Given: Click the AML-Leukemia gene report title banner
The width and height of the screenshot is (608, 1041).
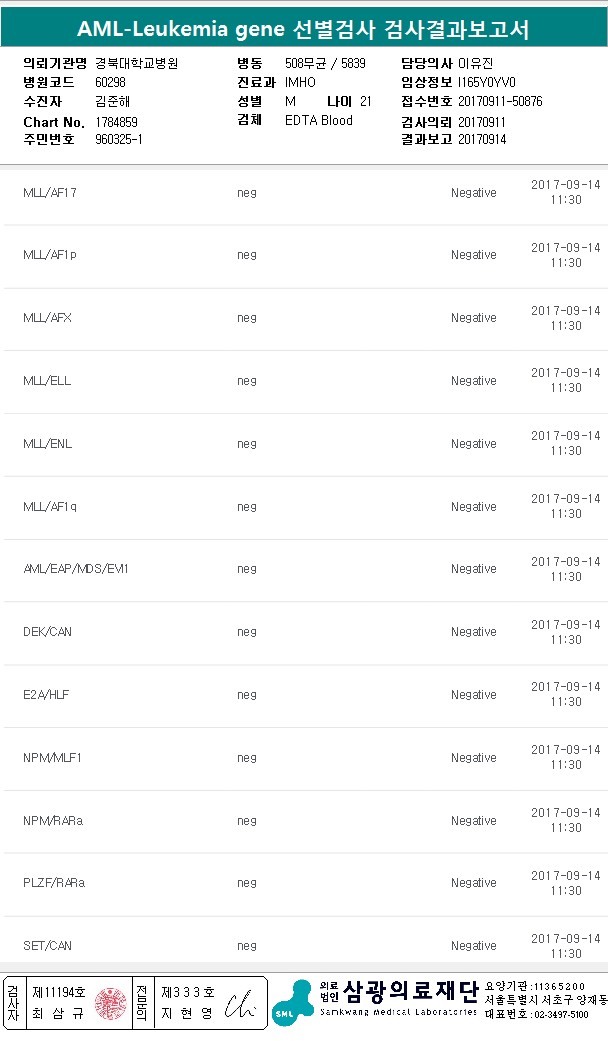Looking at the screenshot, I should tap(304, 30).
